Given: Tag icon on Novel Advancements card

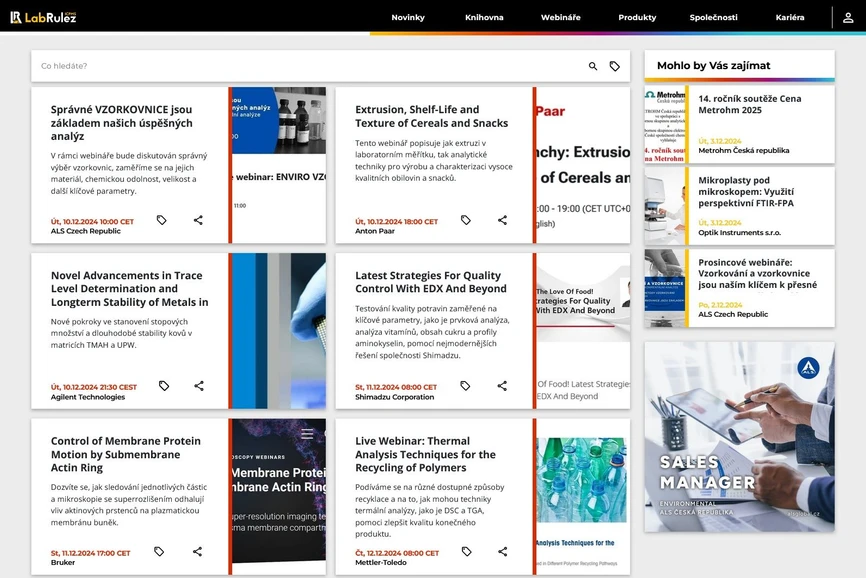Looking at the screenshot, I should click(164, 386).
